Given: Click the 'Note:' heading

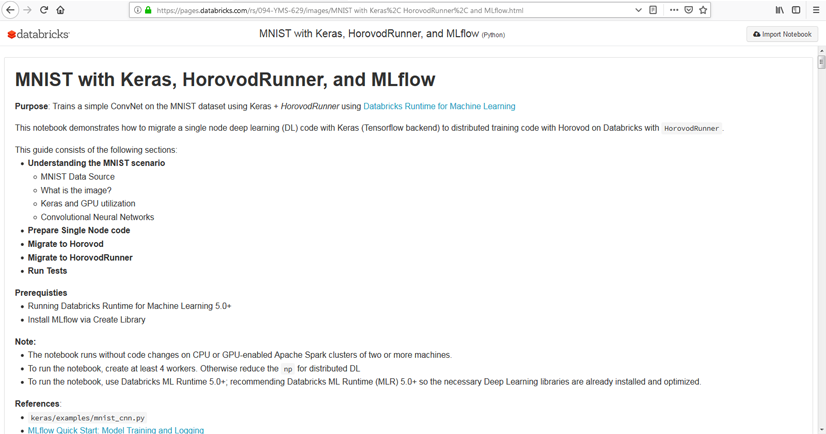Looking at the screenshot, I should point(25,342).
